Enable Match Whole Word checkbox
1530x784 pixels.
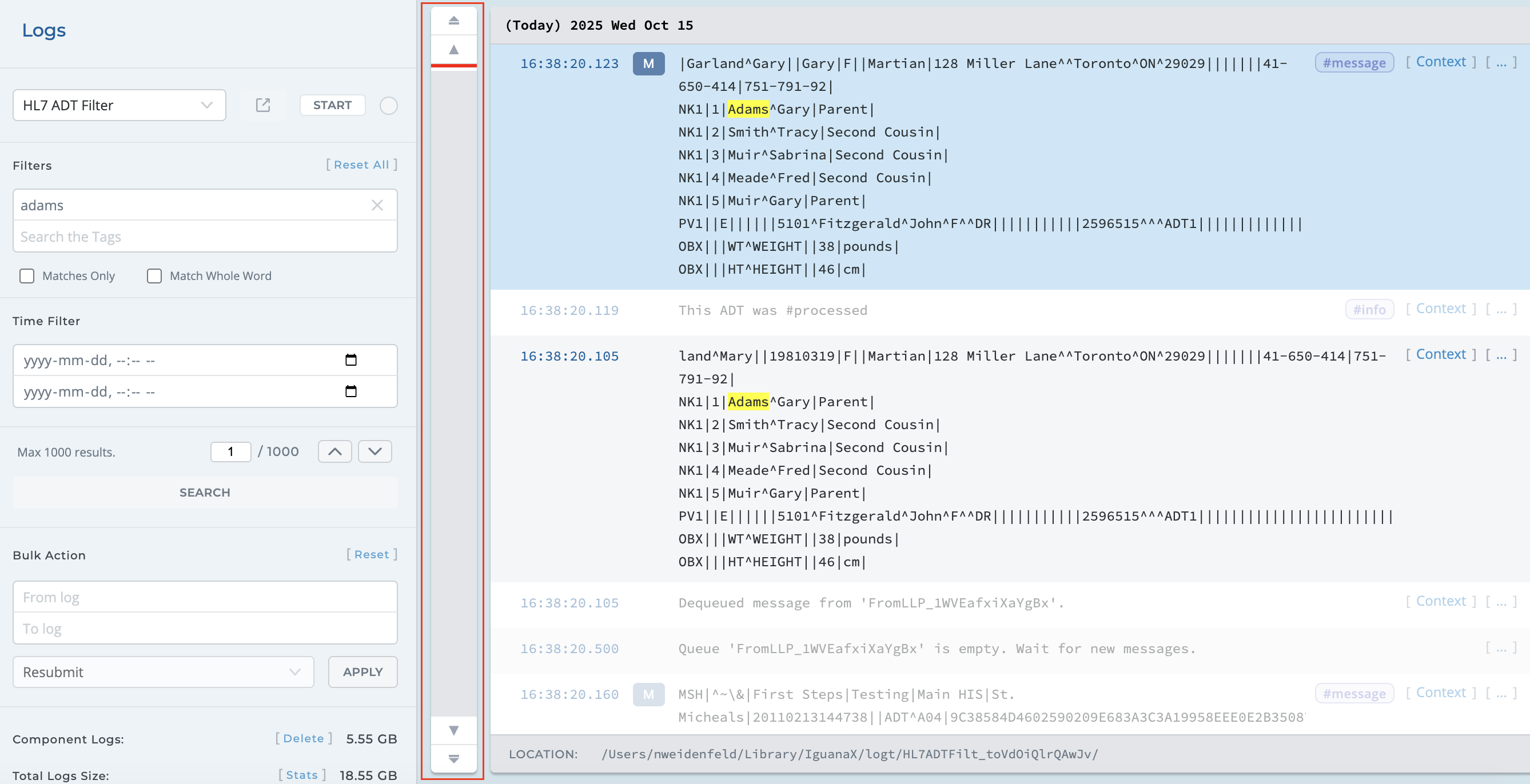154,276
